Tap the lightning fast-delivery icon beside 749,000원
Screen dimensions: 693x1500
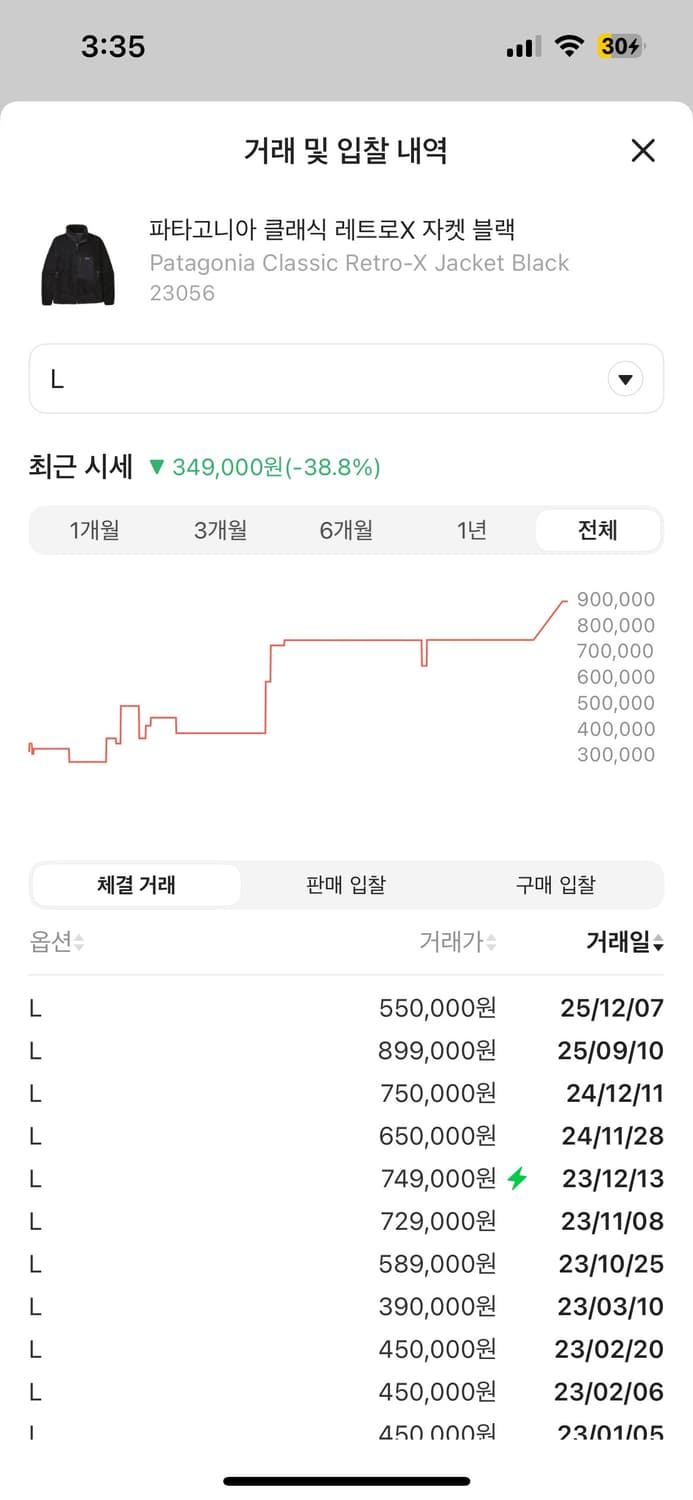pos(517,1178)
